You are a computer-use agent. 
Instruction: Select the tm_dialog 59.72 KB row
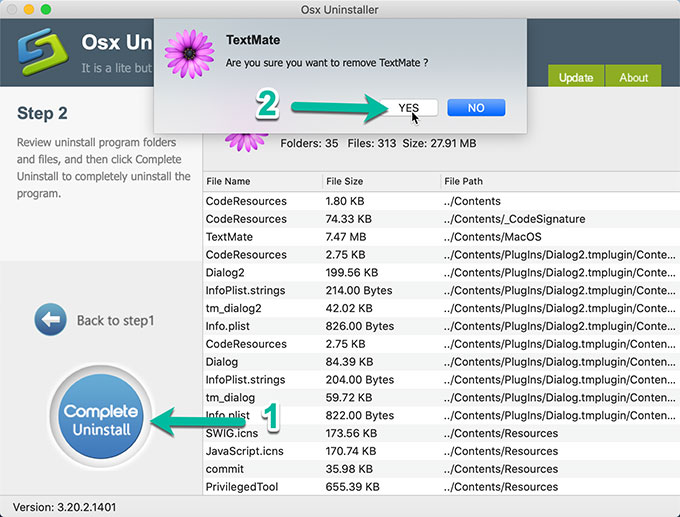[x=441, y=397]
